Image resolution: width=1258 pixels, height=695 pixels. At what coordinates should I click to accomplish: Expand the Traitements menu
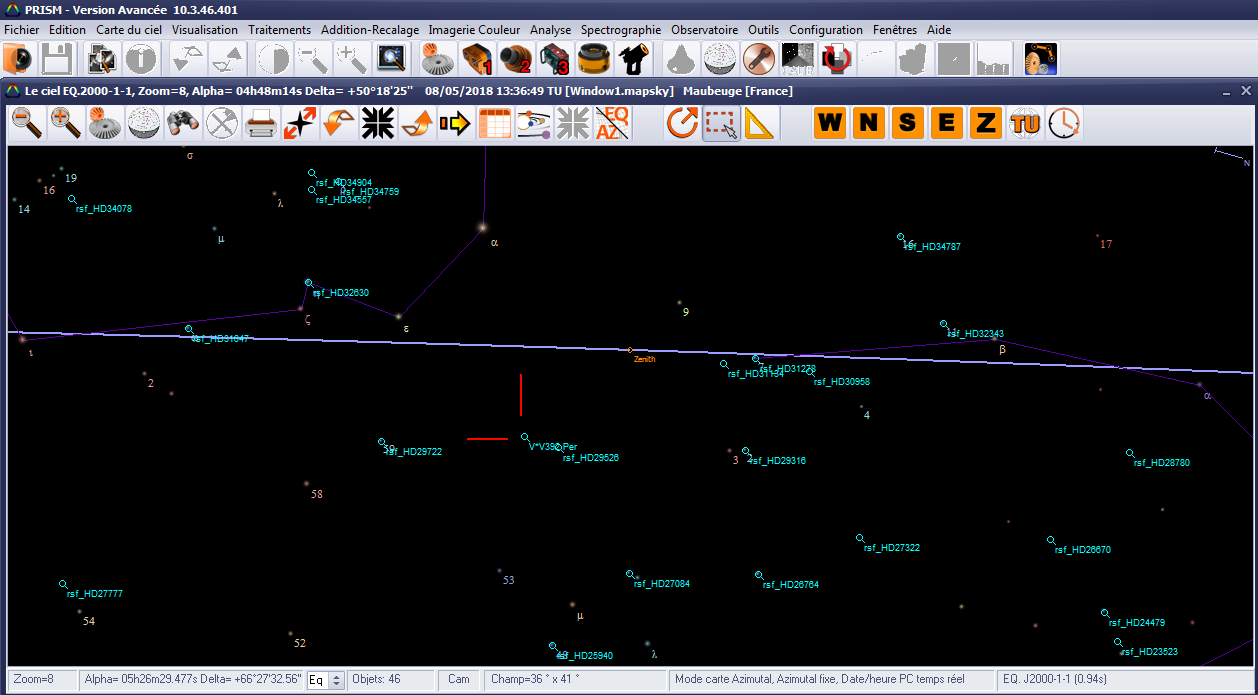pos(279,30)
